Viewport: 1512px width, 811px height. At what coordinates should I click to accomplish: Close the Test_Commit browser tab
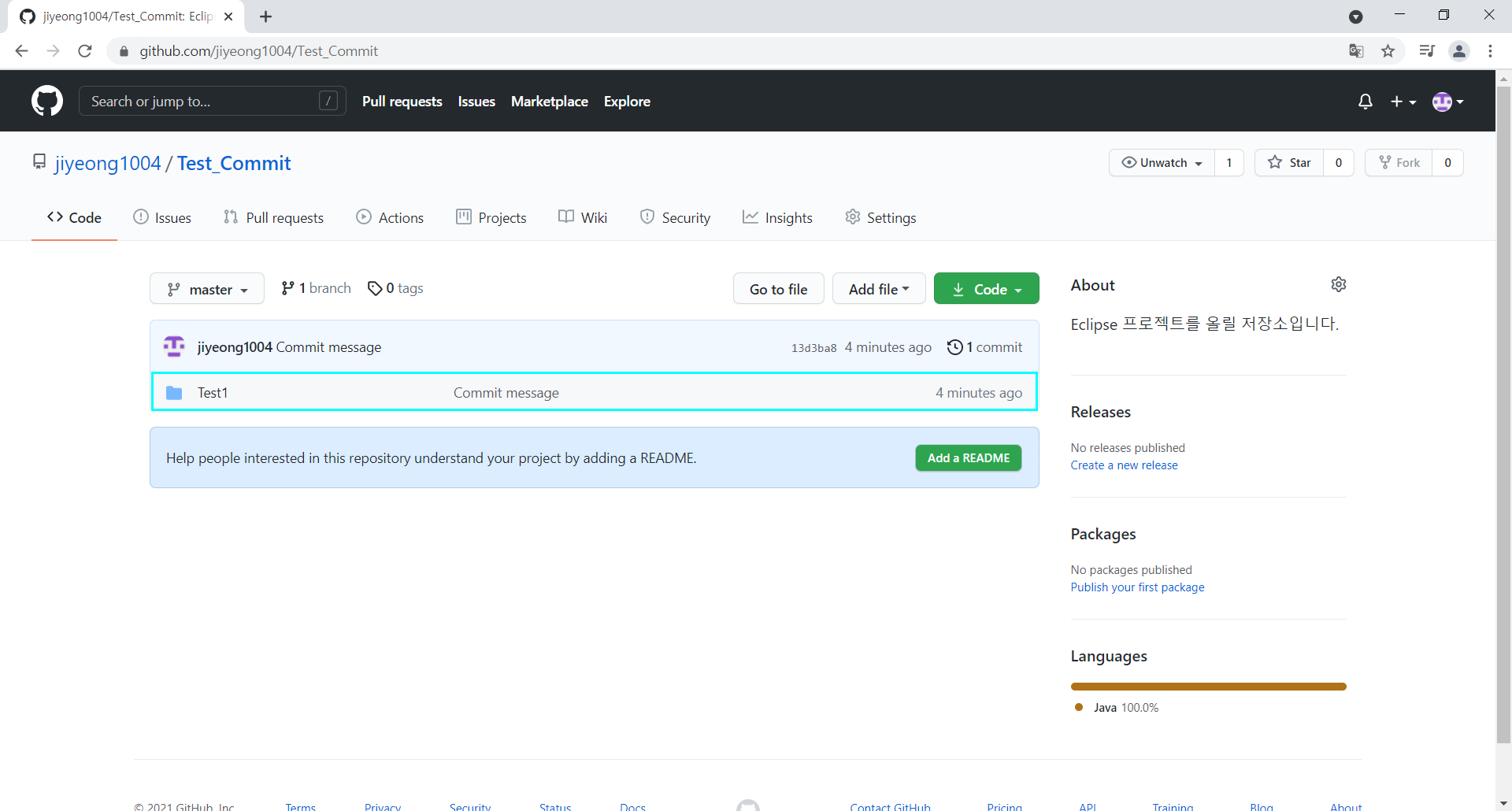tap(228, 17)
